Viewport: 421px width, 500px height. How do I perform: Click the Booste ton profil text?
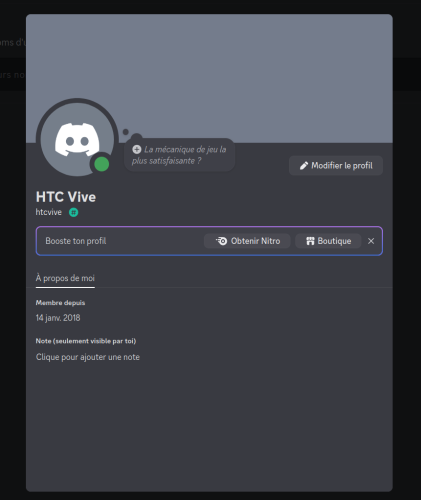point(76,241)
